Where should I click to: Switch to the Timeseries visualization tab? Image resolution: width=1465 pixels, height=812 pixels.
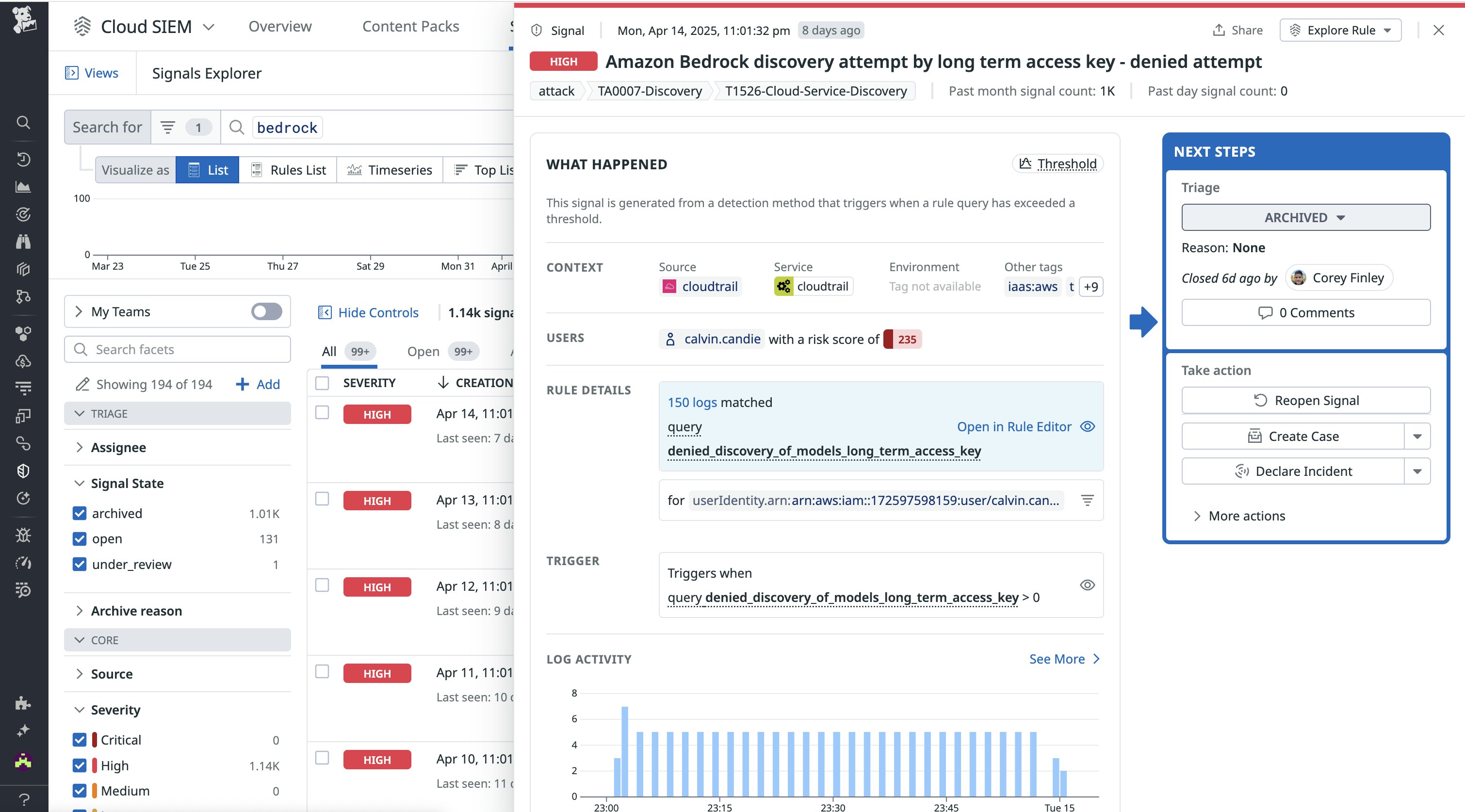click(x=390, y=170)
